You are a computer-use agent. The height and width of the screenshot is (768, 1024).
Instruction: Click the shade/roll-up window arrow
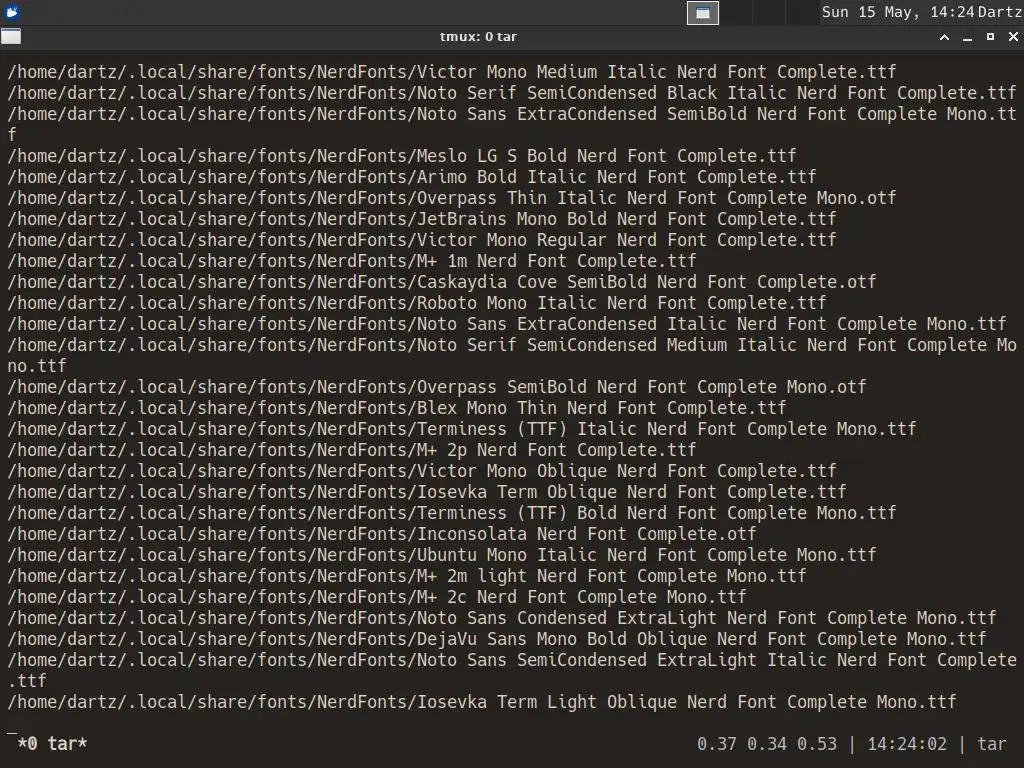coord(944,37)
